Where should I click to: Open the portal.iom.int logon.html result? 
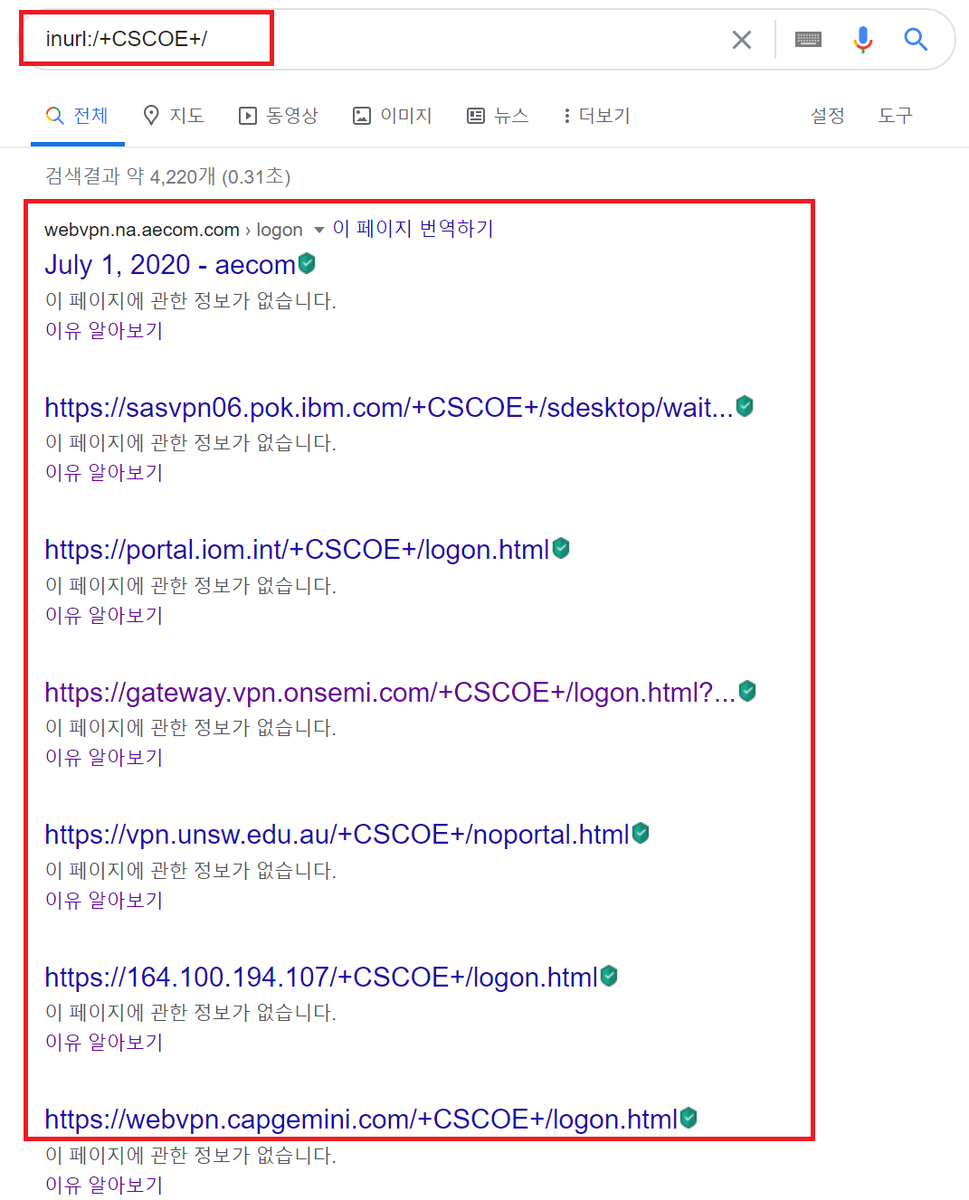coord(297,549)
